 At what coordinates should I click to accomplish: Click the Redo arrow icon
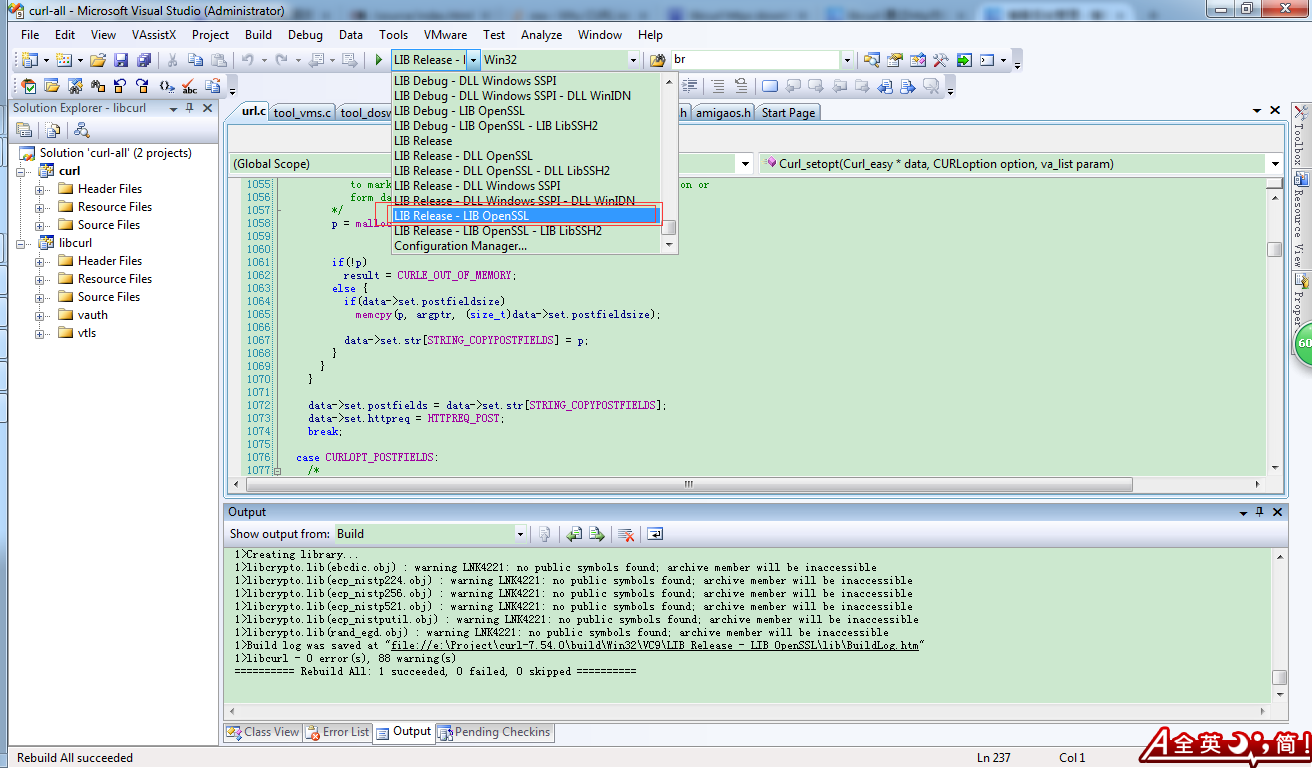coord(281,60)
